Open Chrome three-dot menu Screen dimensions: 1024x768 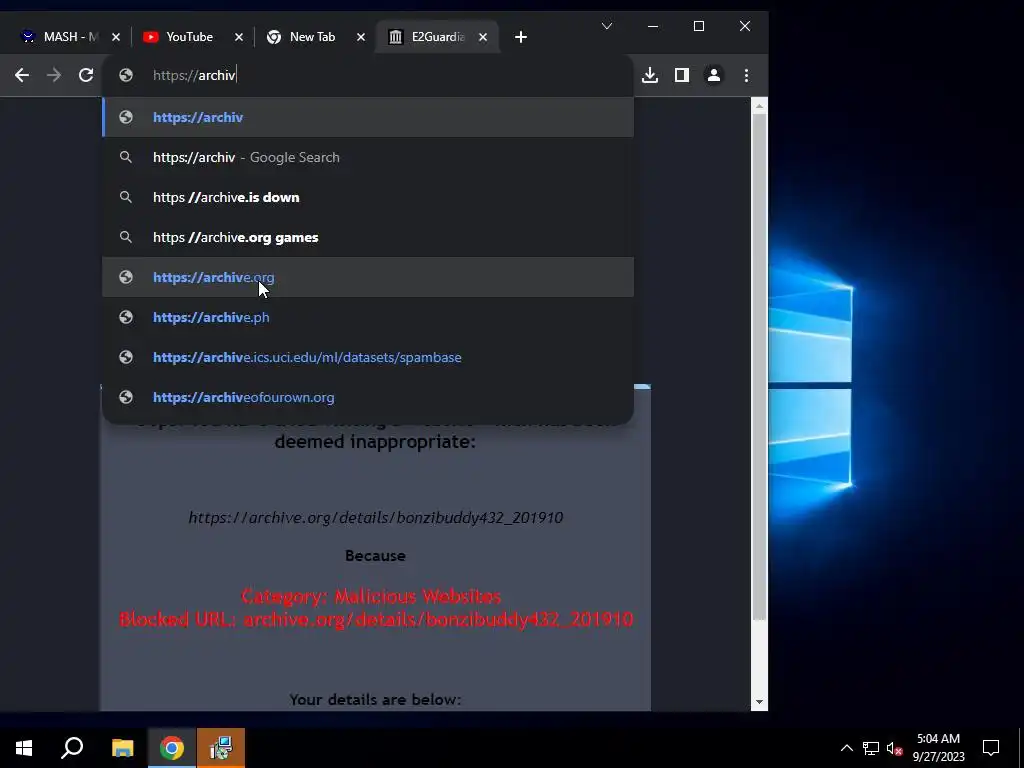pyautogui.click(x=746, y=75)
